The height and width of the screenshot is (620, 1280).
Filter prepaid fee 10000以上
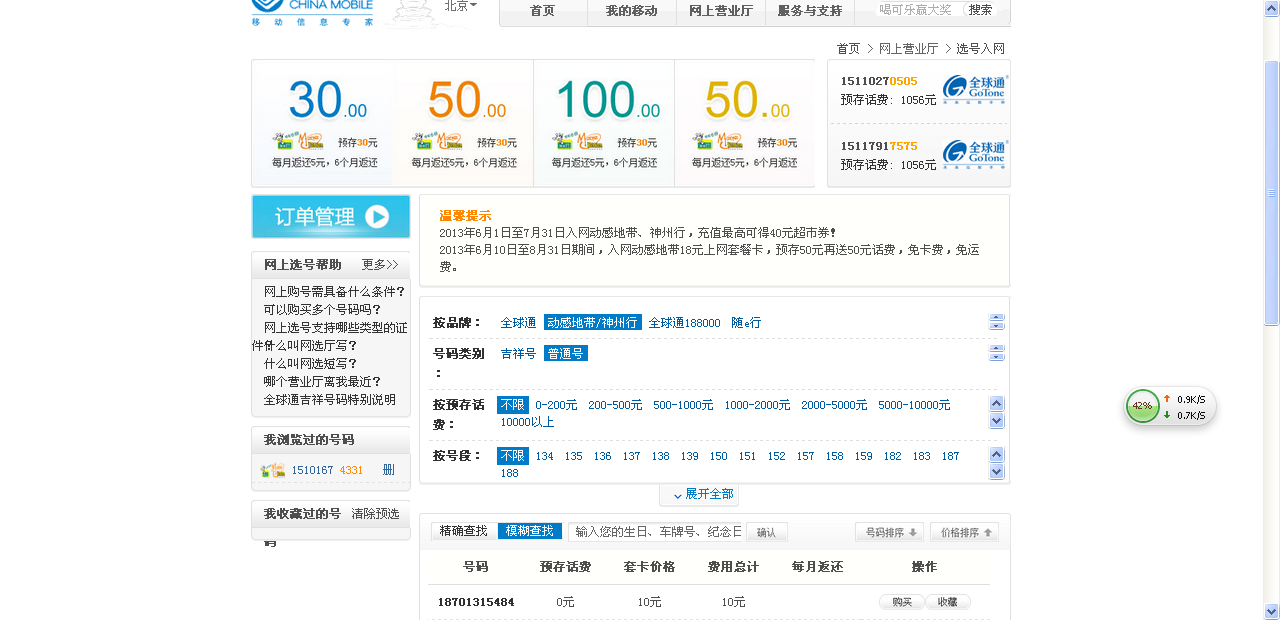pos(527,422)
